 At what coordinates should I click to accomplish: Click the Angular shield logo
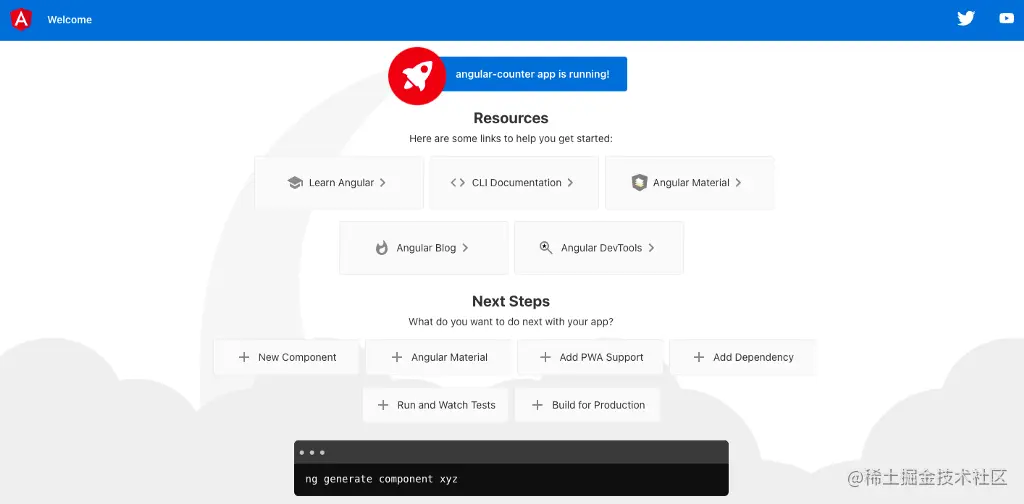tap(22, 20)
